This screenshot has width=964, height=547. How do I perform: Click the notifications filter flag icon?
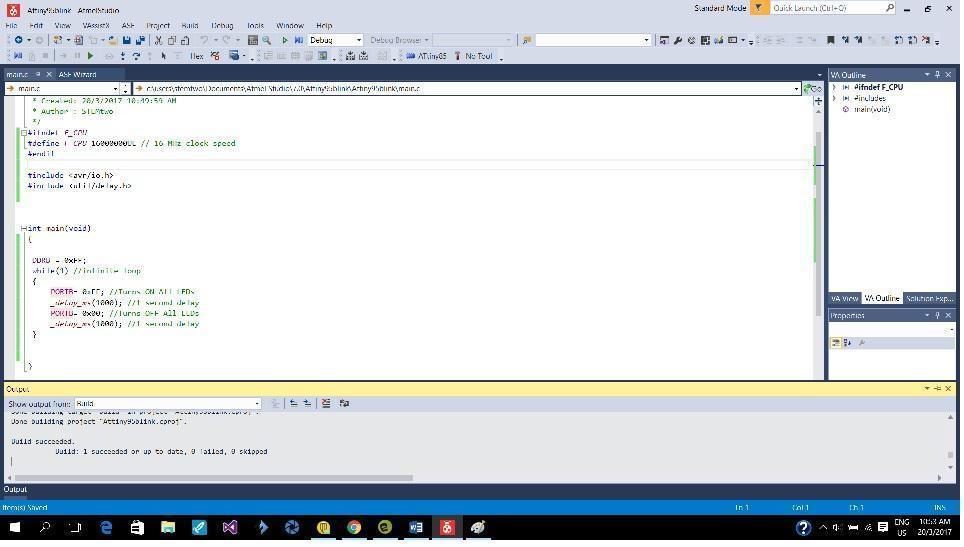759,8
